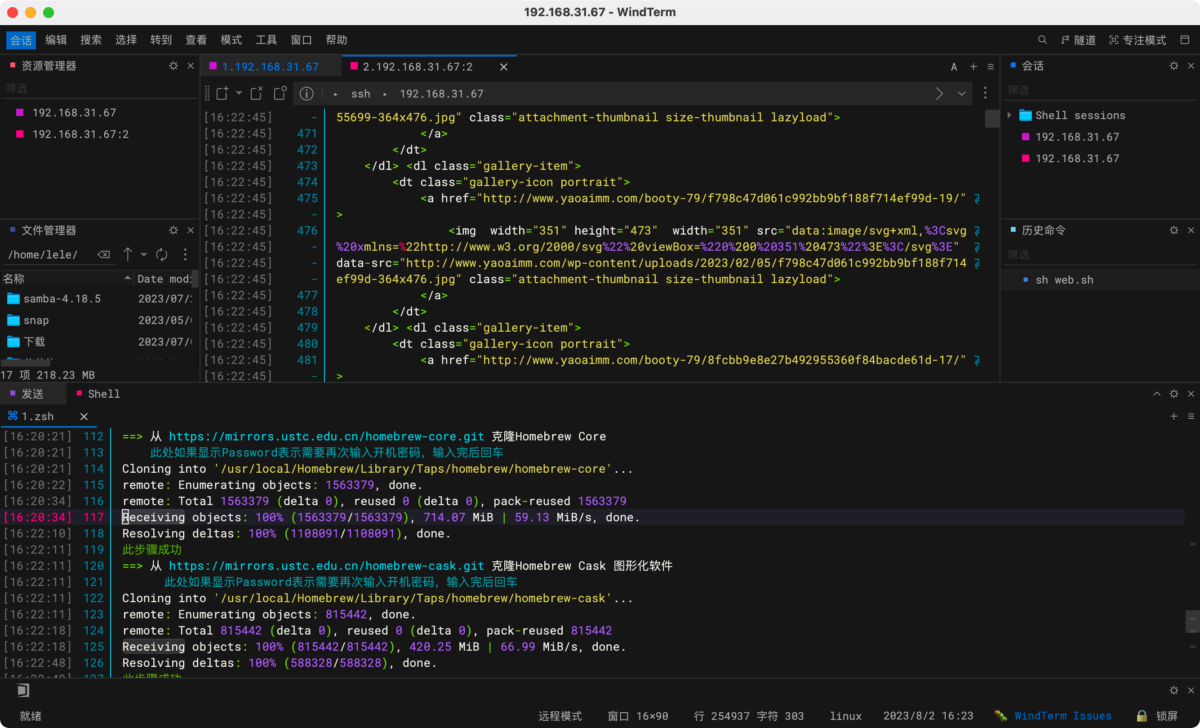1200x728 pixels.
Task: Open settings gear of 文件管理器 panel
Action: click(x=174, y=231)
